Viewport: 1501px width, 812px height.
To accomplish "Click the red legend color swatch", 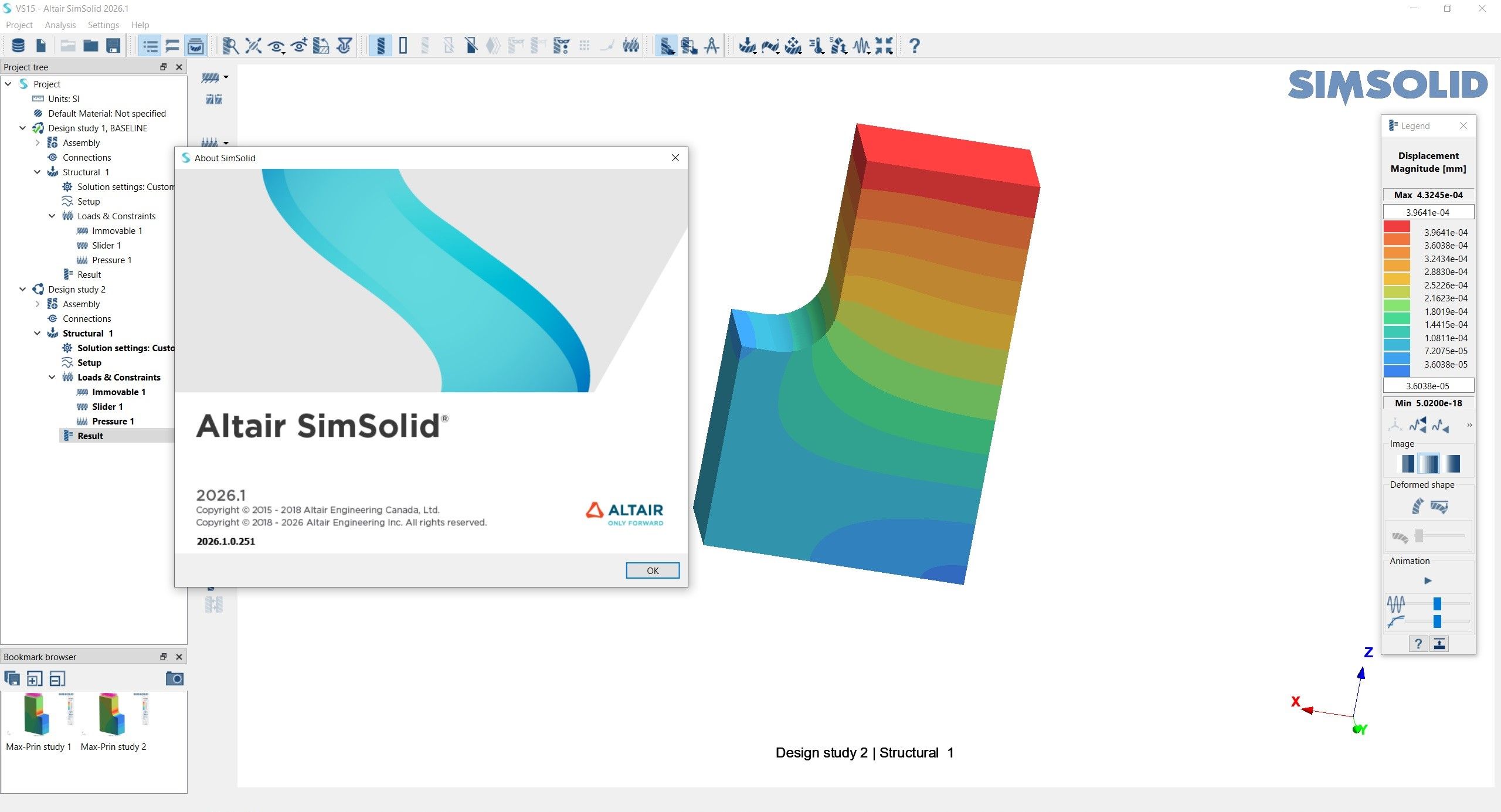I will click(x=1397, y=226).
